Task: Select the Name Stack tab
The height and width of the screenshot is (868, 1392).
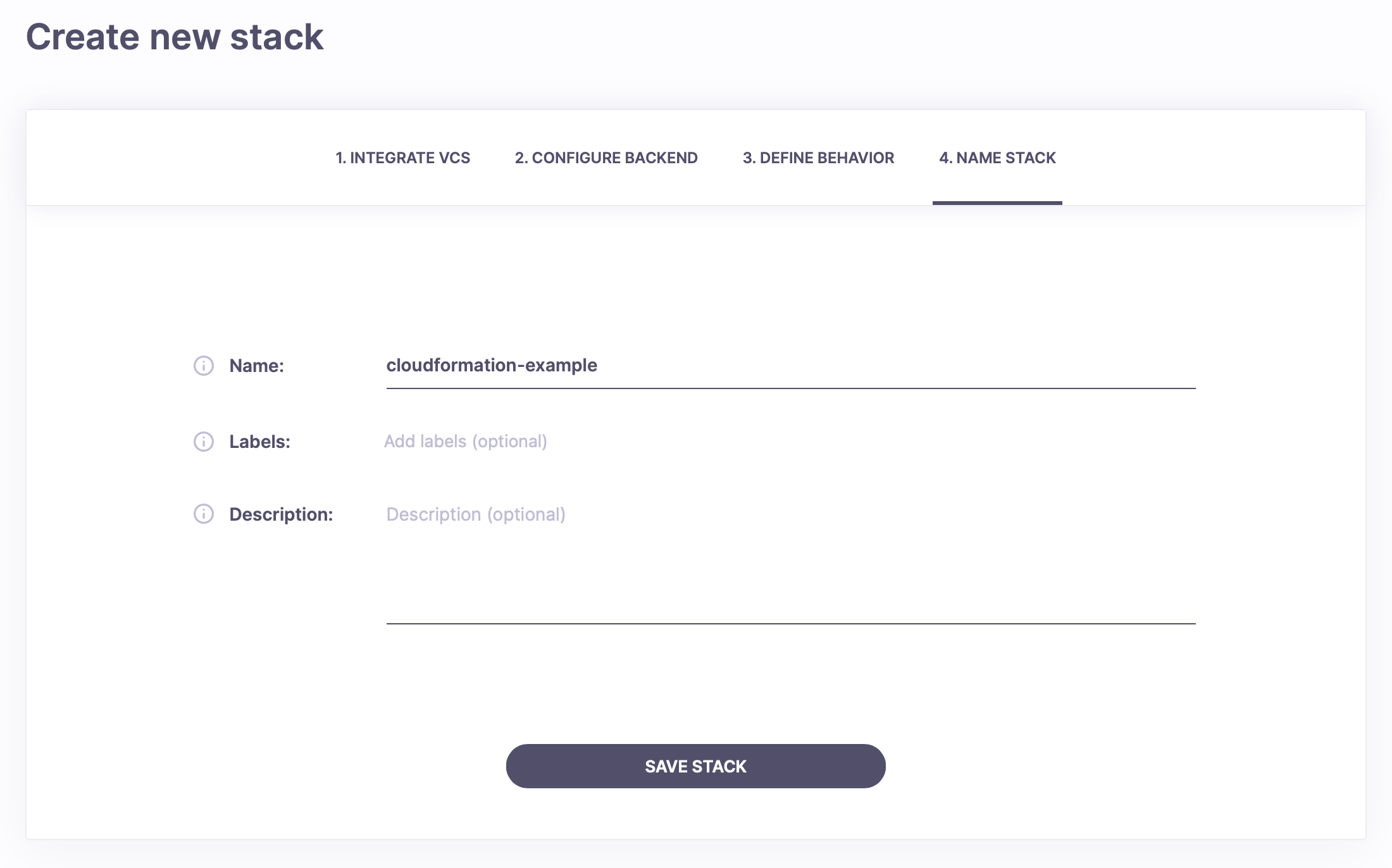Action: click(997, 158)
